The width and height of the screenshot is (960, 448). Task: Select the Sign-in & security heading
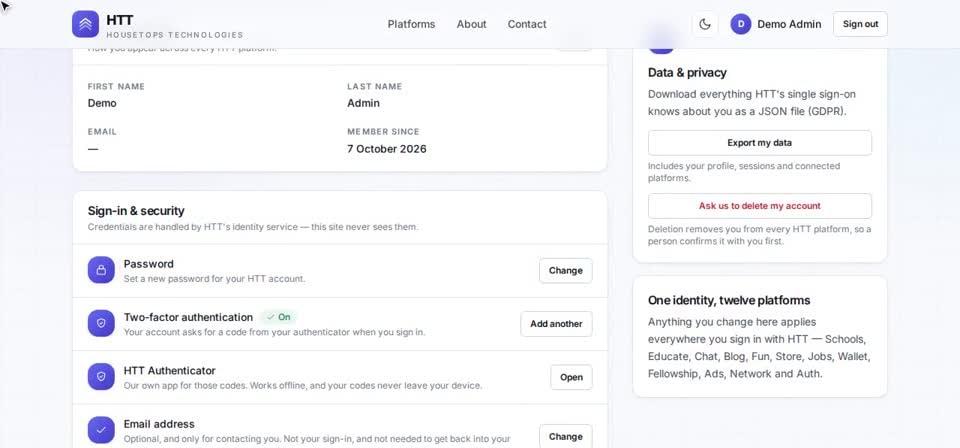[136, 211]
